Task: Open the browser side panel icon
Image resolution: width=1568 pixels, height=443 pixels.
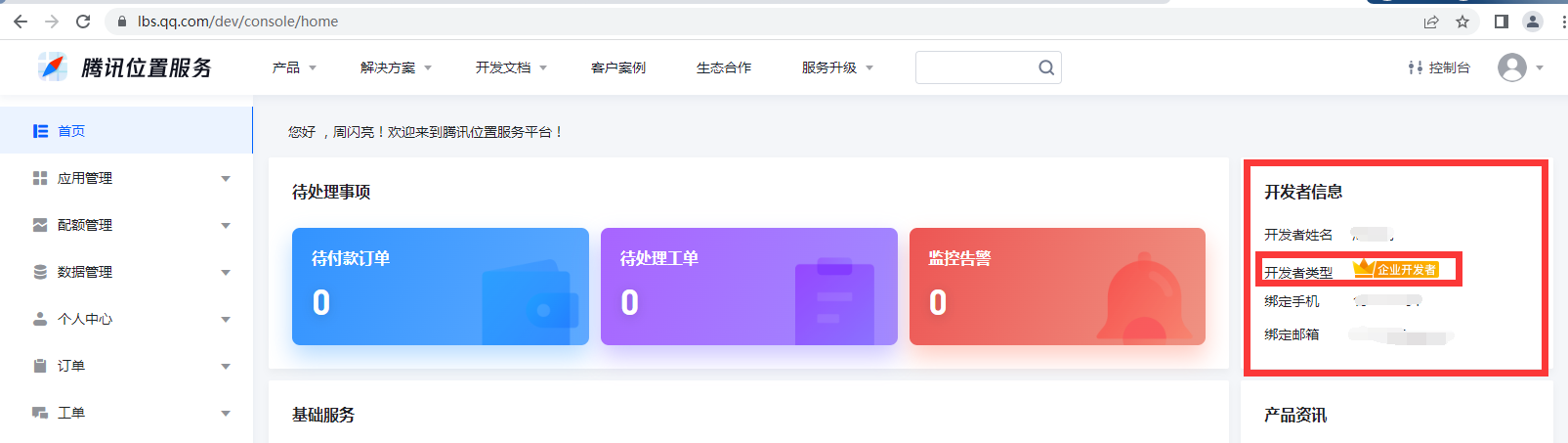Action: click(1502, 22)
